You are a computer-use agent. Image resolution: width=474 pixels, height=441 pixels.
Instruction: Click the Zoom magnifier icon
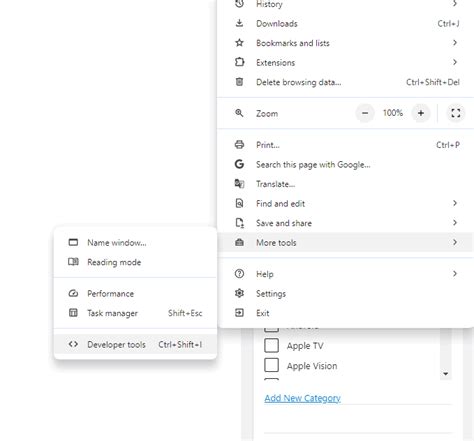point(239,113)
